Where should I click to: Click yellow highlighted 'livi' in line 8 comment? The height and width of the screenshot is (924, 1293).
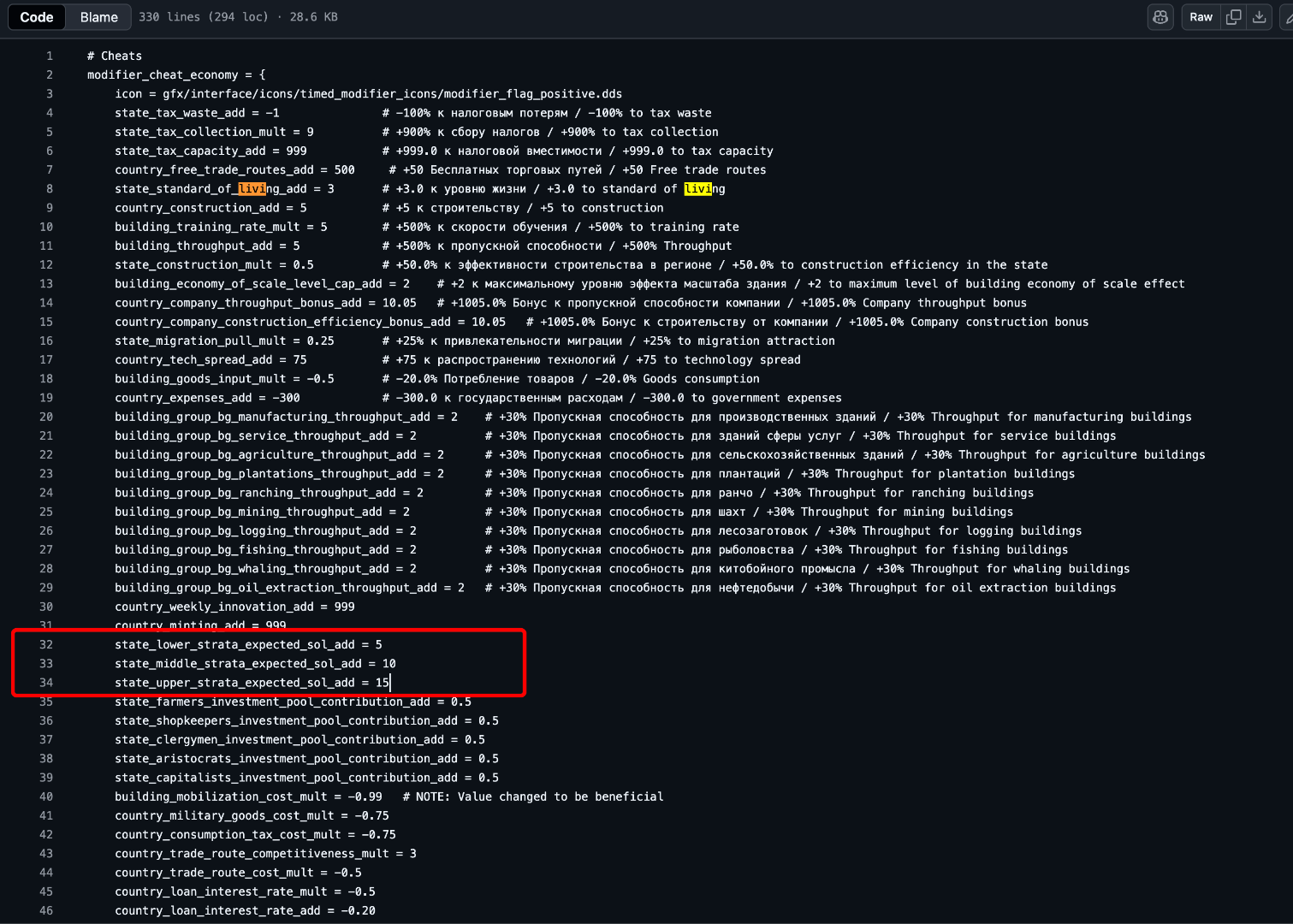click(697, 189)
